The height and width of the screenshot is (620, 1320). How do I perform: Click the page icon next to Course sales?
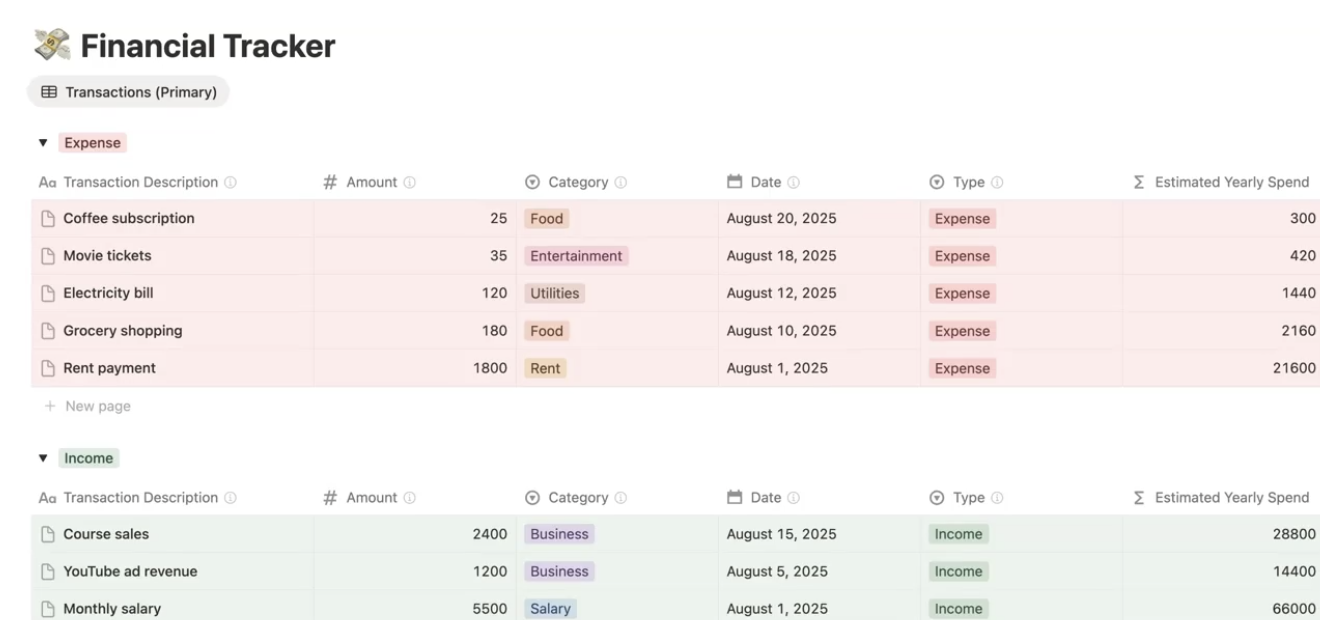pos(47,534)
